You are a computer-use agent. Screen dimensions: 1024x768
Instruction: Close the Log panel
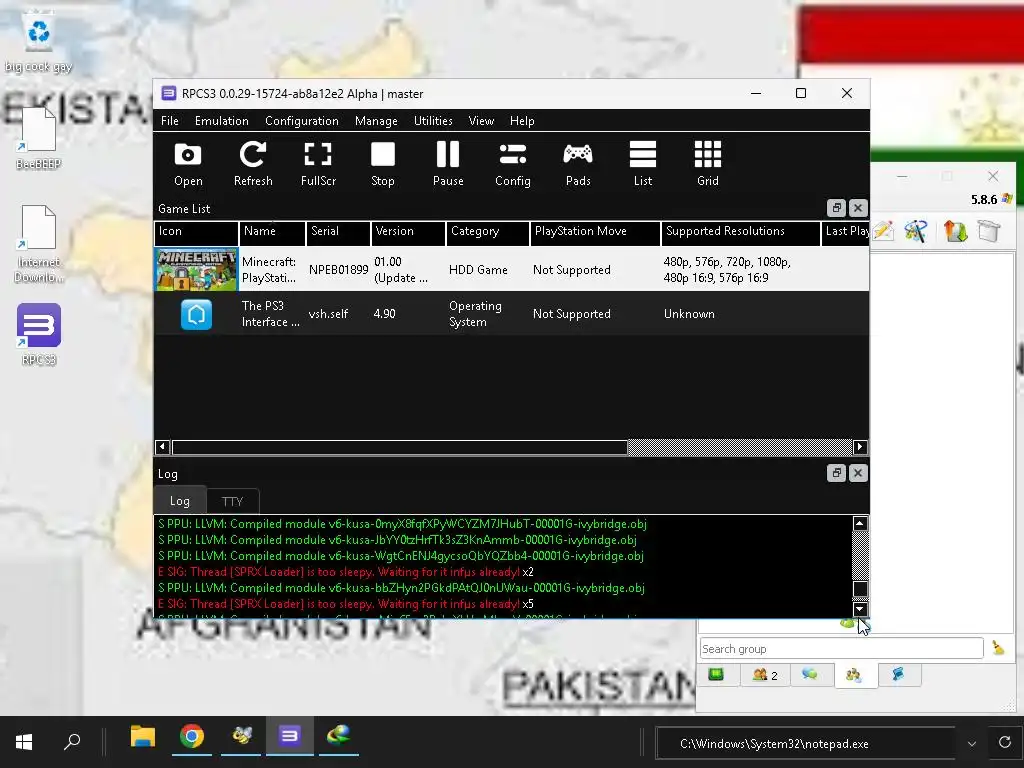click(858, 473)
